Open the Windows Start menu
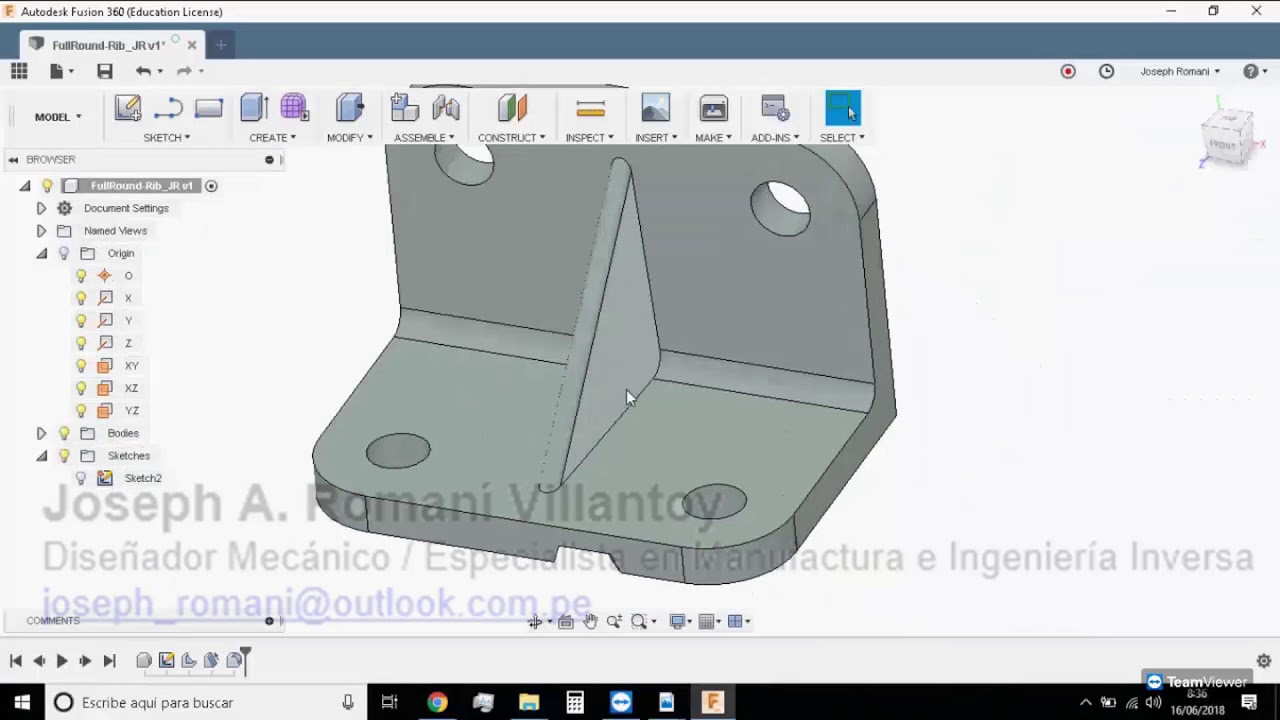The width and height of the screenshot is (1280, 720). tap(22, 702)
